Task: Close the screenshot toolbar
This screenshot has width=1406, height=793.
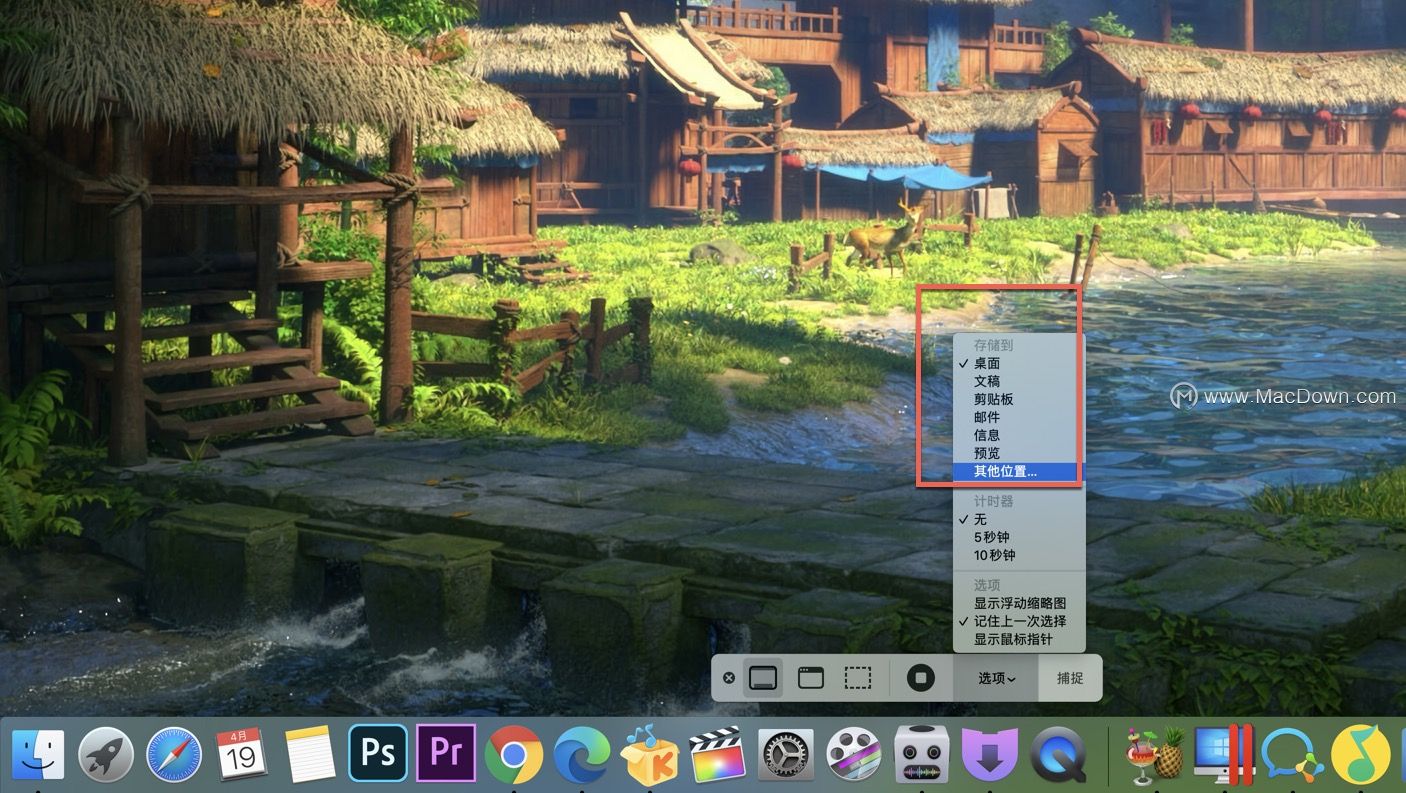Action: [729, 678]
